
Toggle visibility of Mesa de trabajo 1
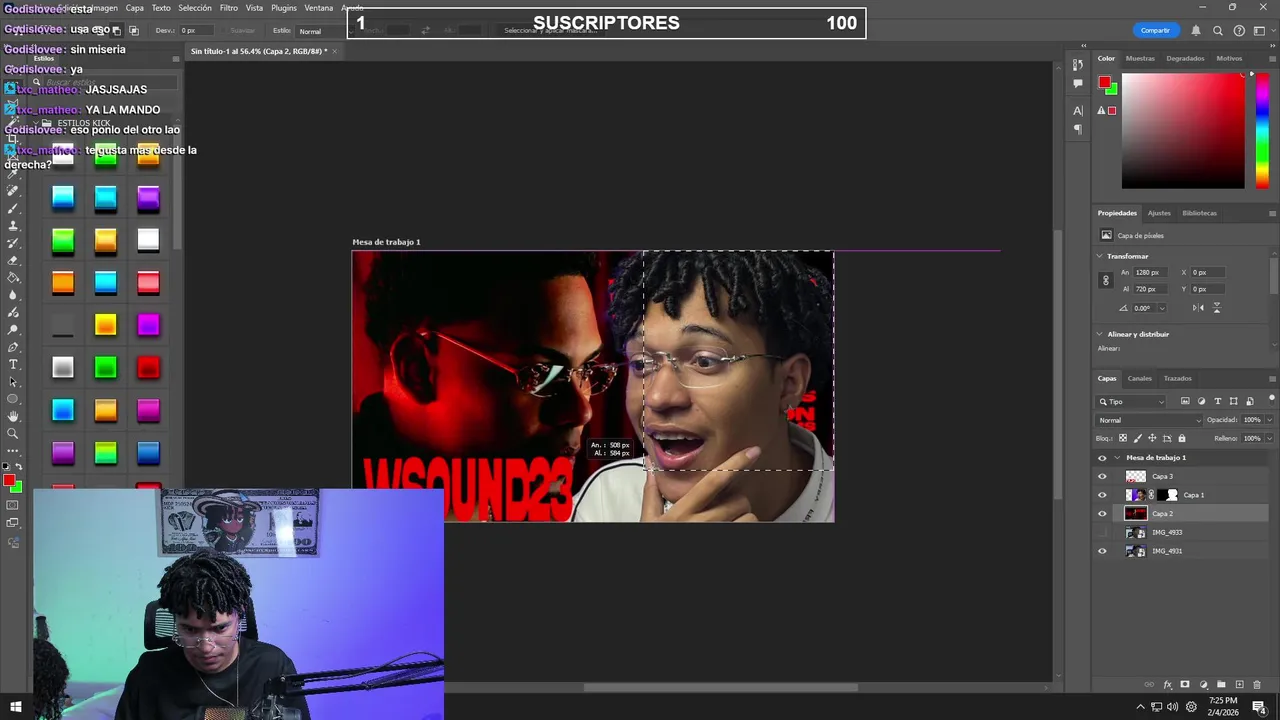coord(1102,458)
